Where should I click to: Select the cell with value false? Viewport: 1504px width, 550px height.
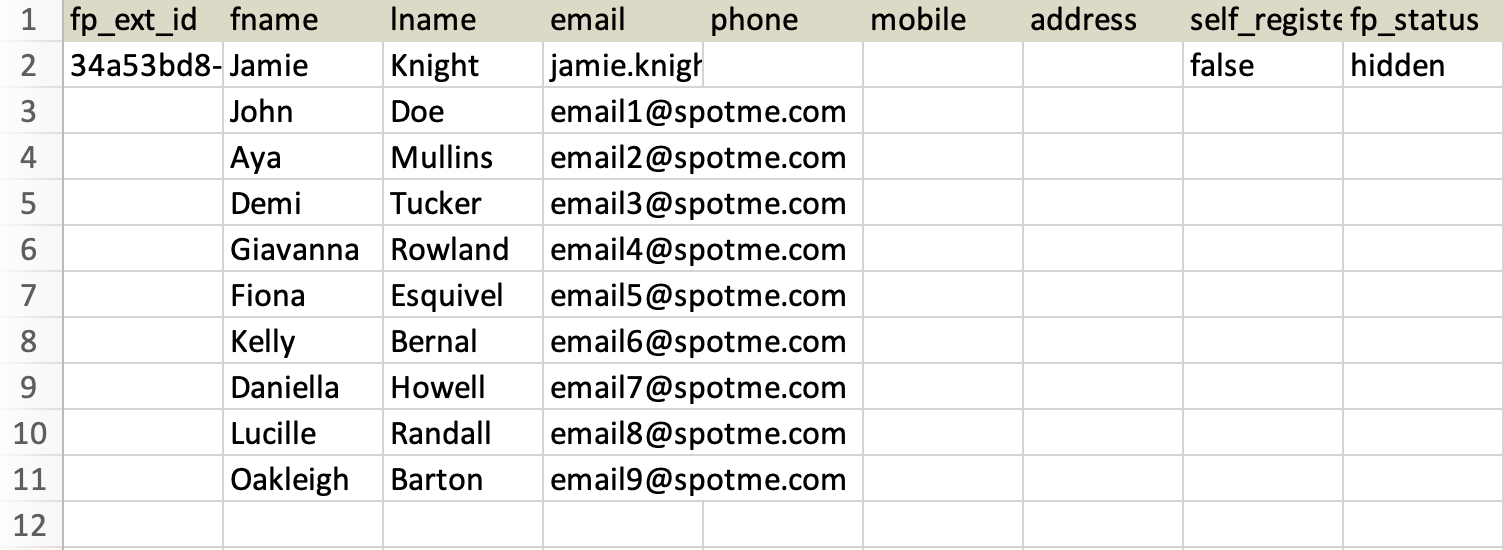[1263, 66]
